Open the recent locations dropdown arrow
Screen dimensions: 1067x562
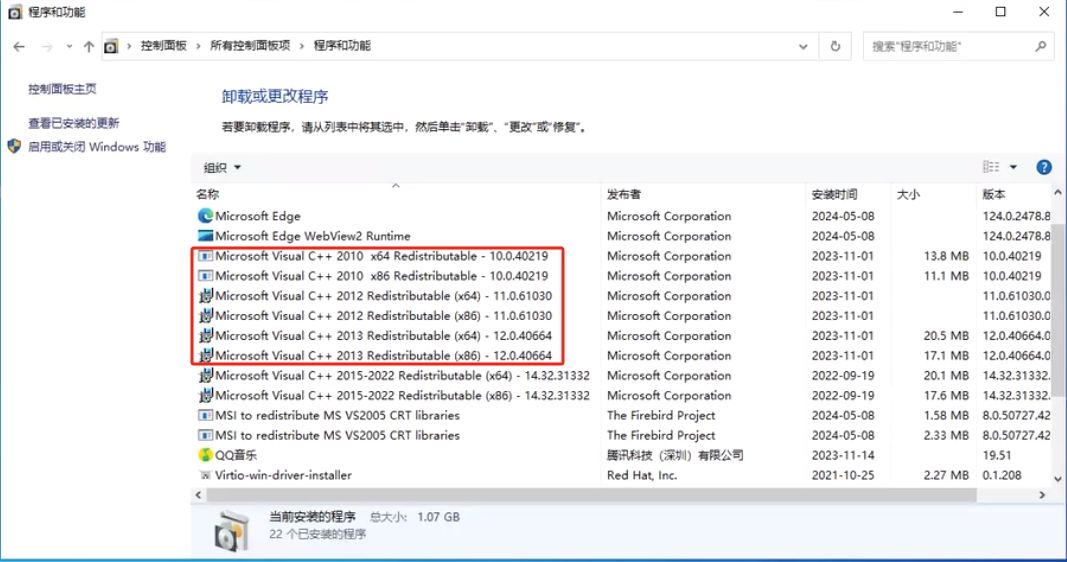tap(69, 46)
